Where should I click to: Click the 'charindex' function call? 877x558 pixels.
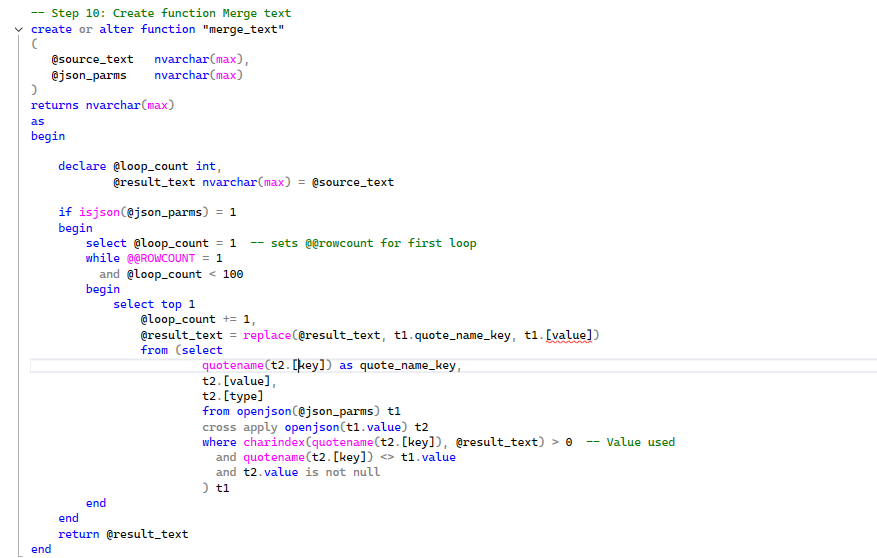point(274,442)
